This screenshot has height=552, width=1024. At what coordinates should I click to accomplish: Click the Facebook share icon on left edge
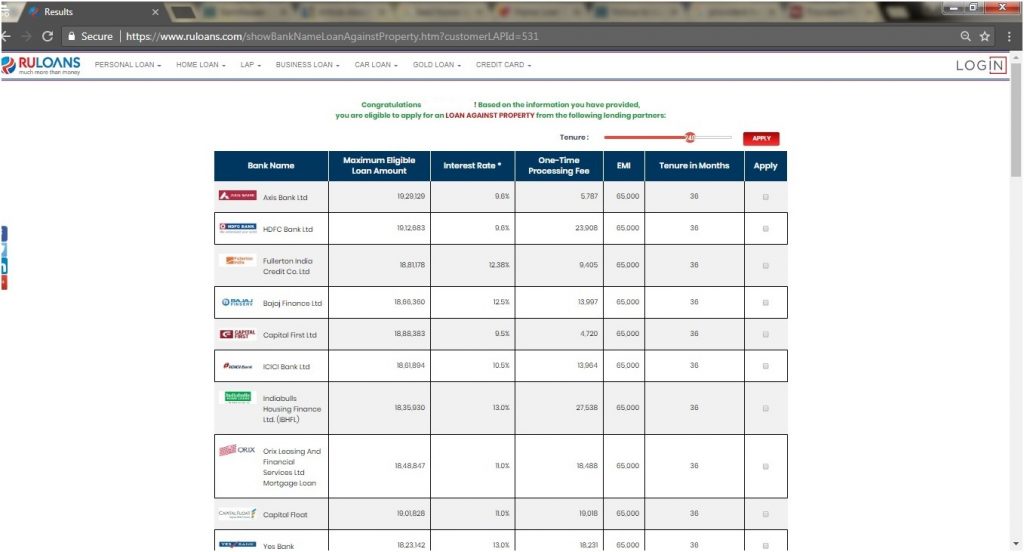(x=4, y=235)
